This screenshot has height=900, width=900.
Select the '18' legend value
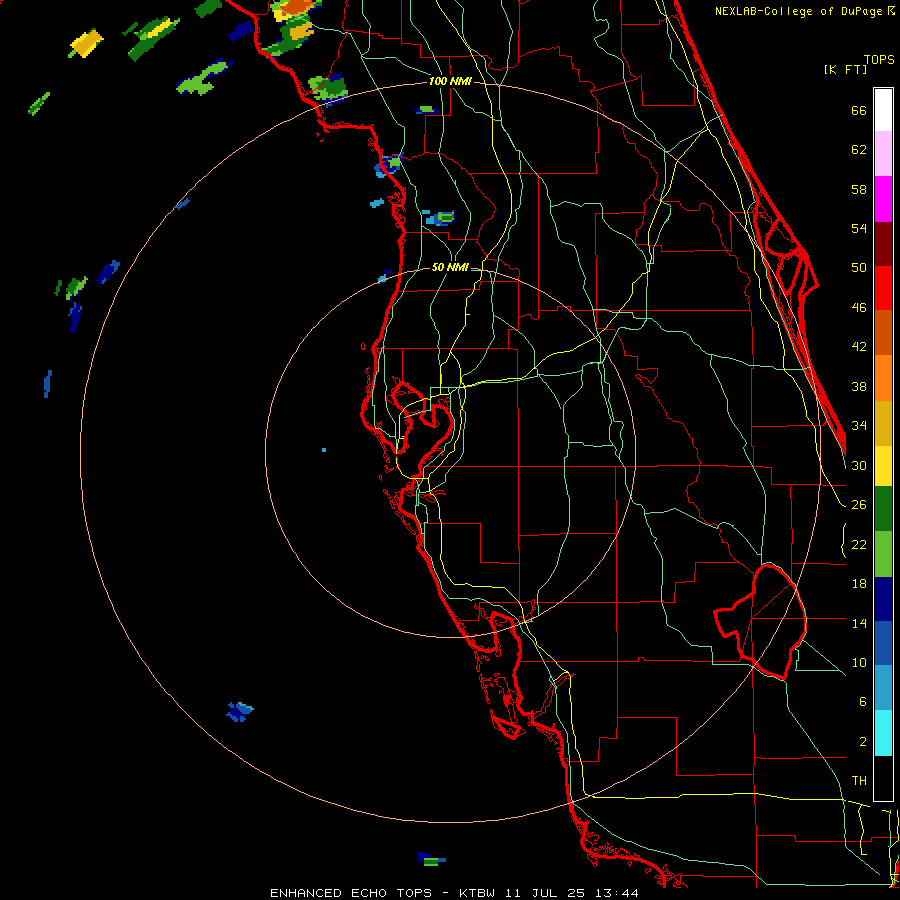859,584
